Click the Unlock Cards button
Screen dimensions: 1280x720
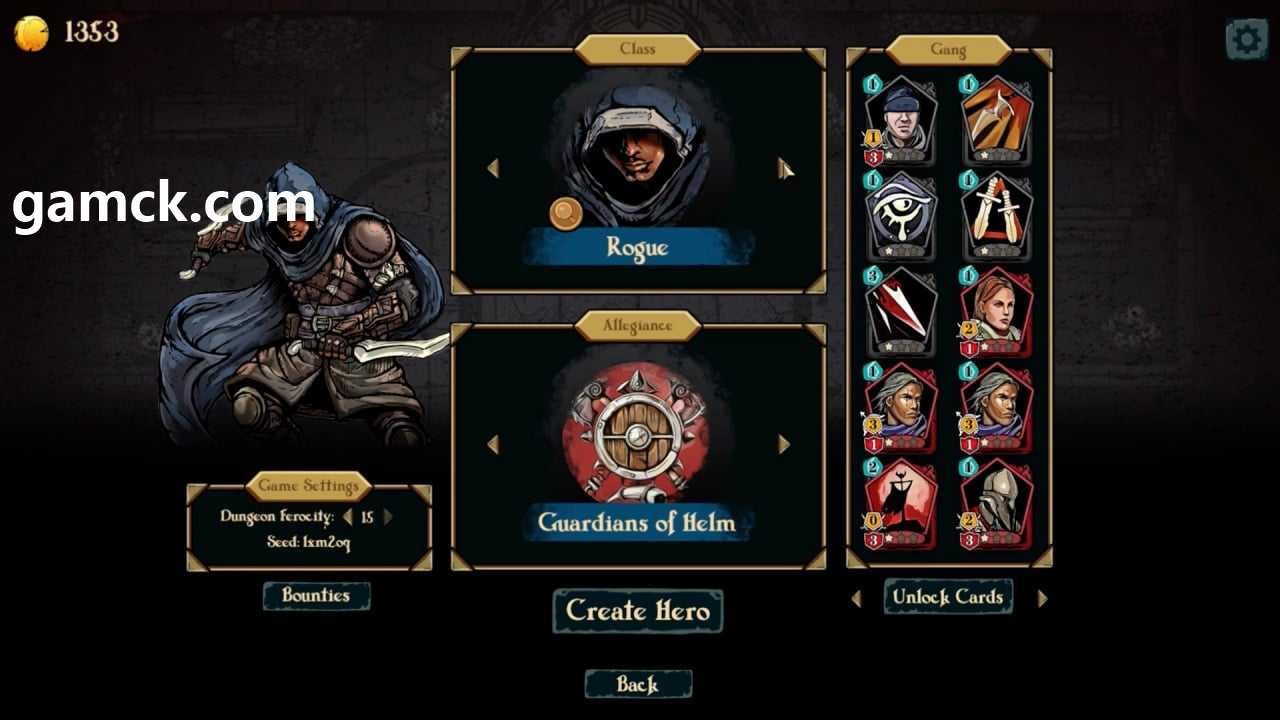(948, 597)
